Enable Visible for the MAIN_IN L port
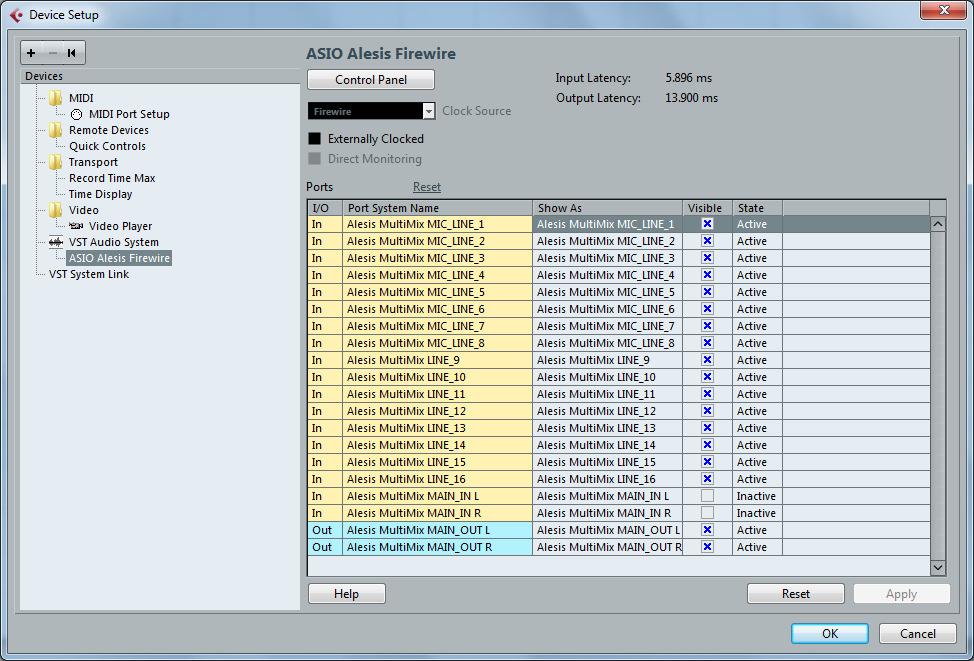The width and height of the screenshot is (974, 661). pyautogui.click(x=707, y=496)
